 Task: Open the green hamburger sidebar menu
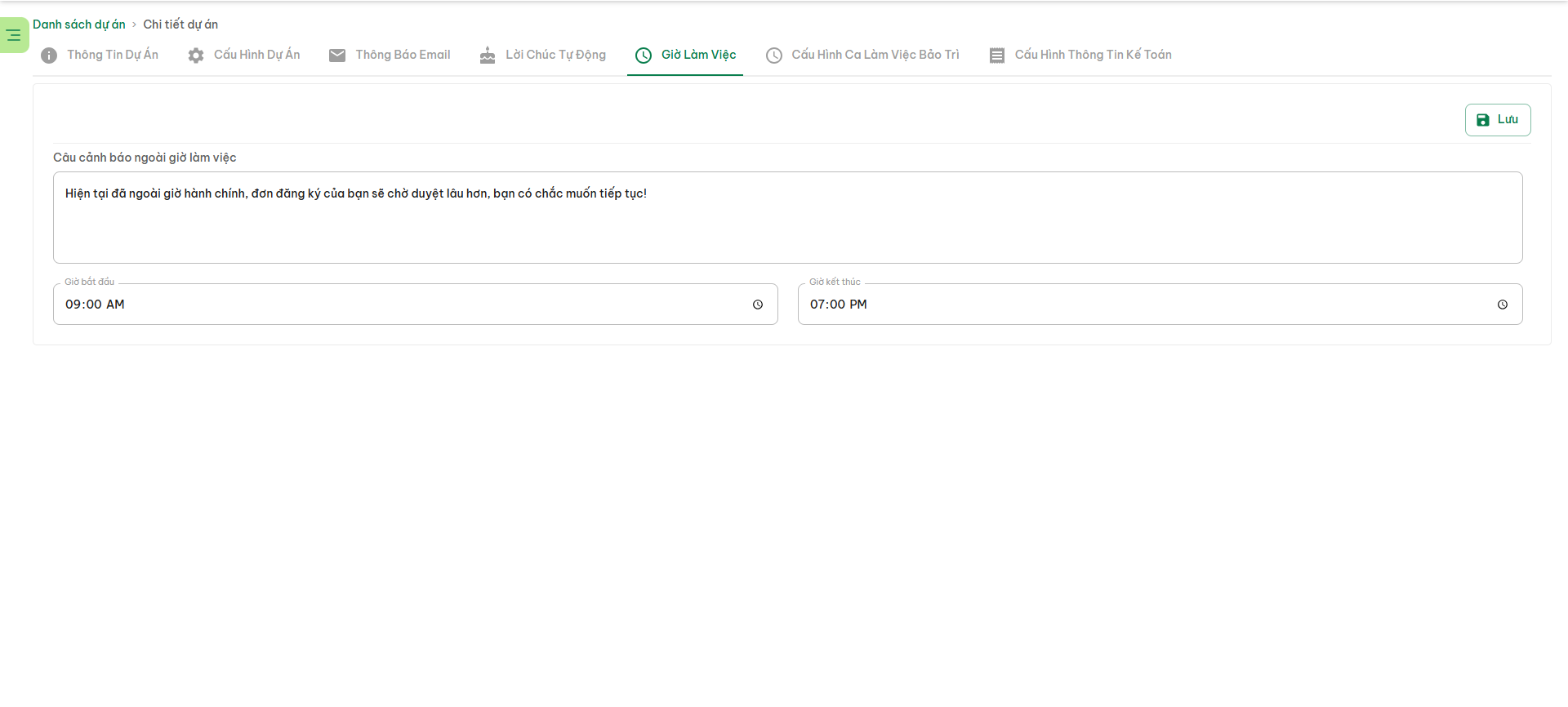click(x=14, y=35)
